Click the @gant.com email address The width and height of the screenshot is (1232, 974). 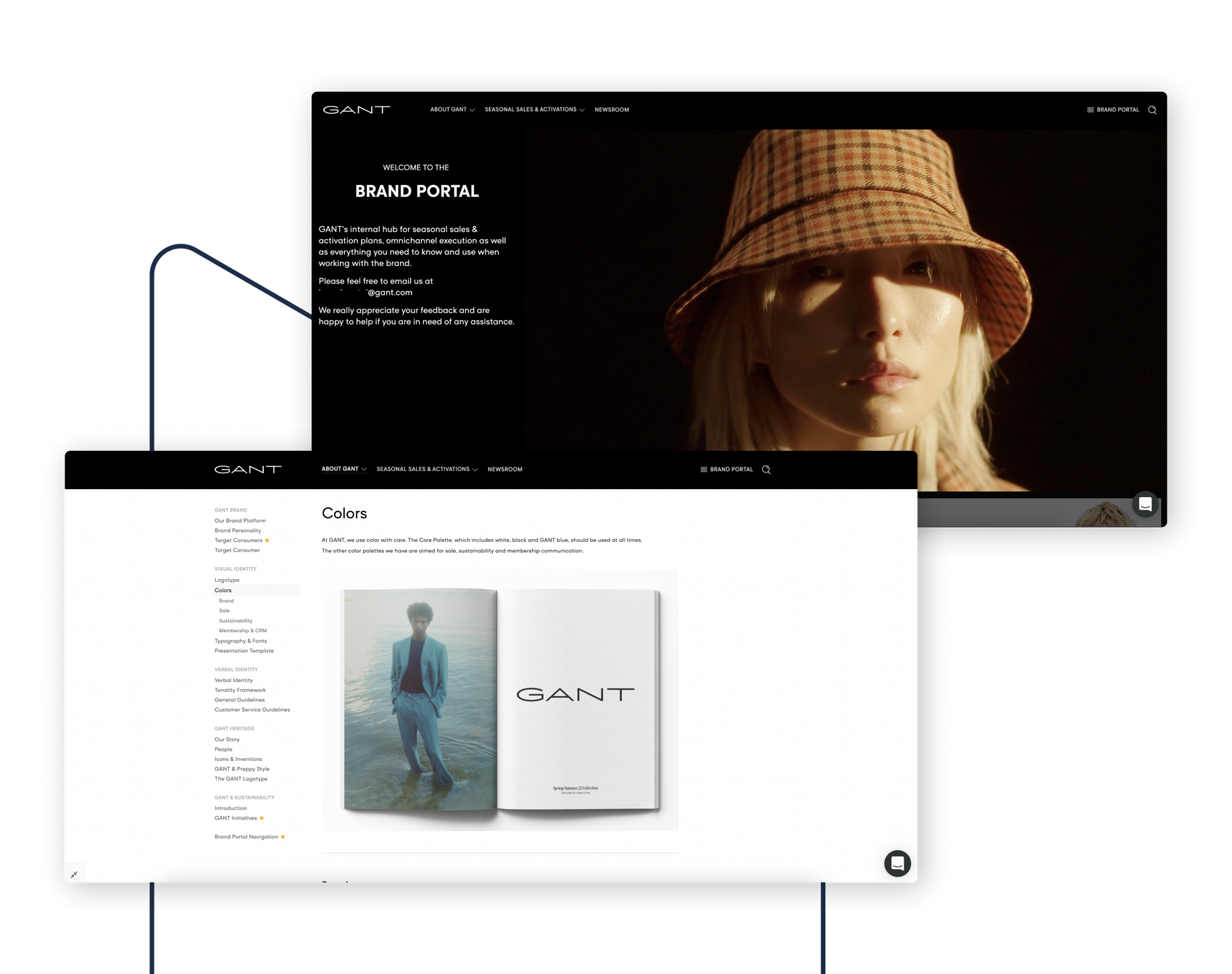pos(365,293)
